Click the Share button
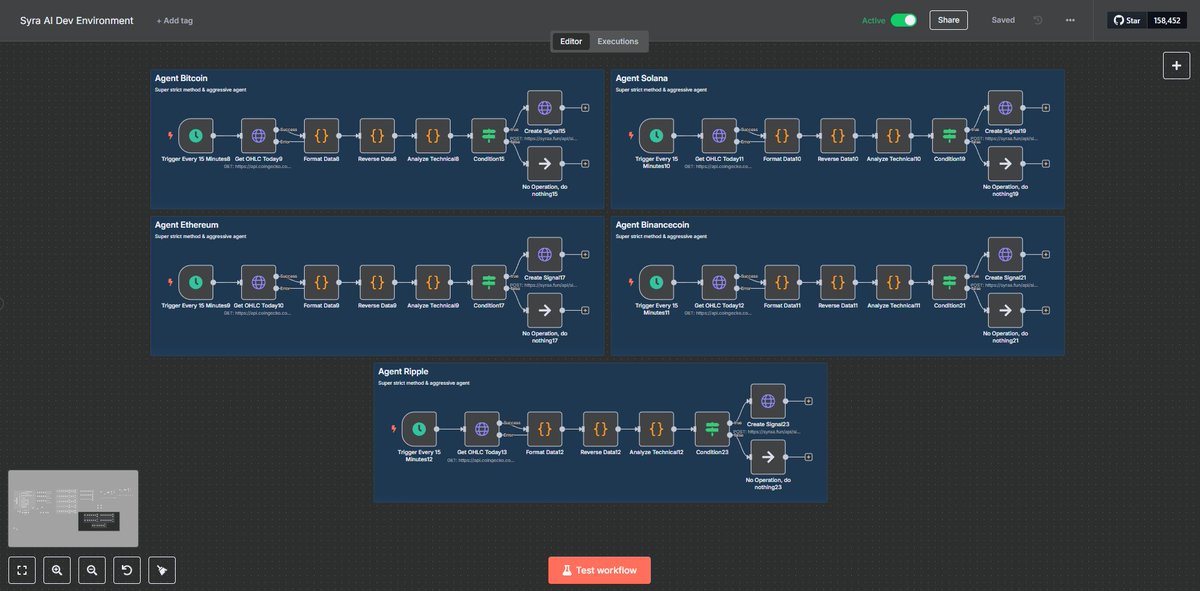1200x591 pixels. click(949, 20)
